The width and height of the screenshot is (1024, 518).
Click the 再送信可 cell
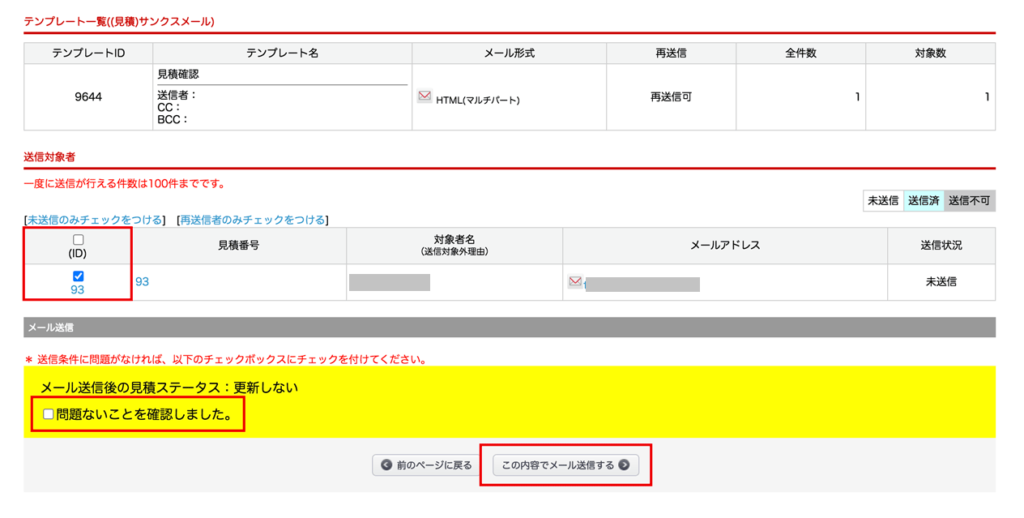click(x=680, y=97)
